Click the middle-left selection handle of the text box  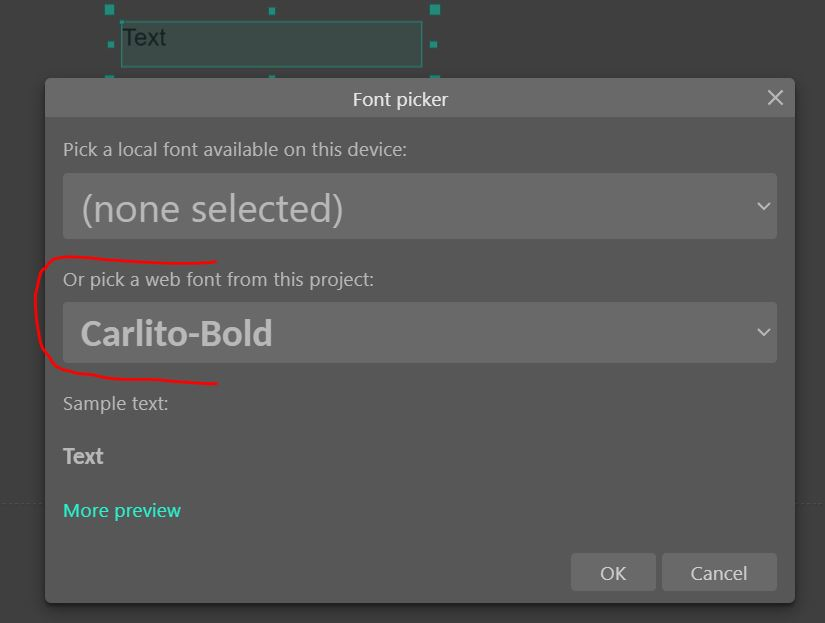point(111,45)
